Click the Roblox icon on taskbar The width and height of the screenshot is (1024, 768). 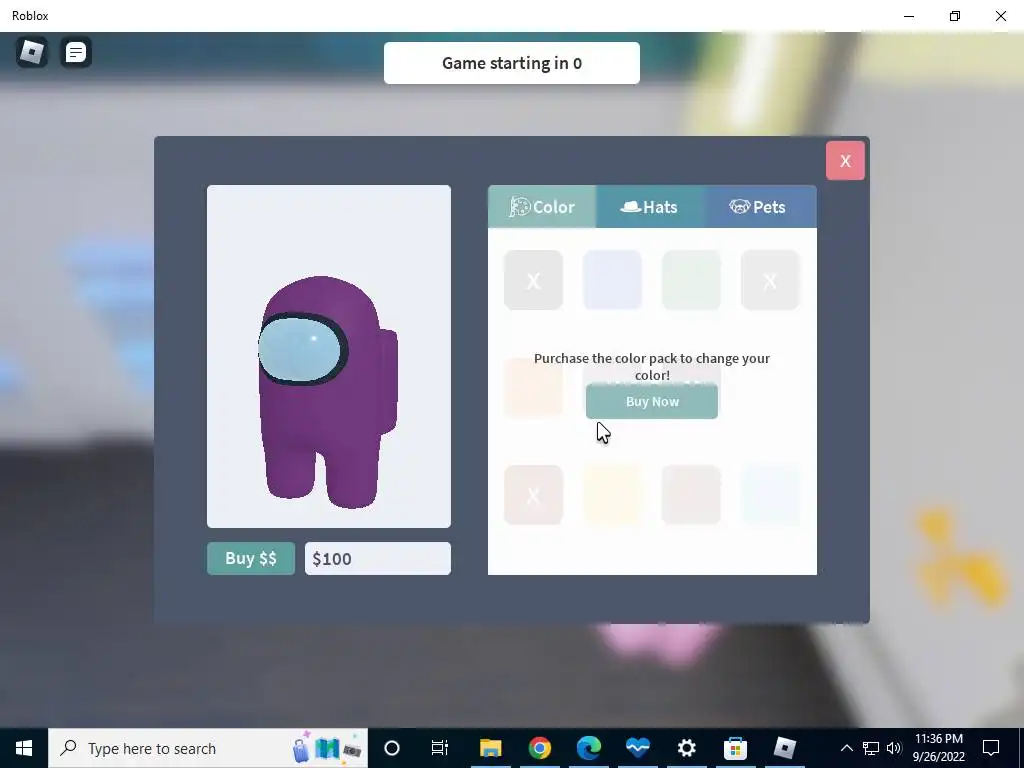pos(784,748)
